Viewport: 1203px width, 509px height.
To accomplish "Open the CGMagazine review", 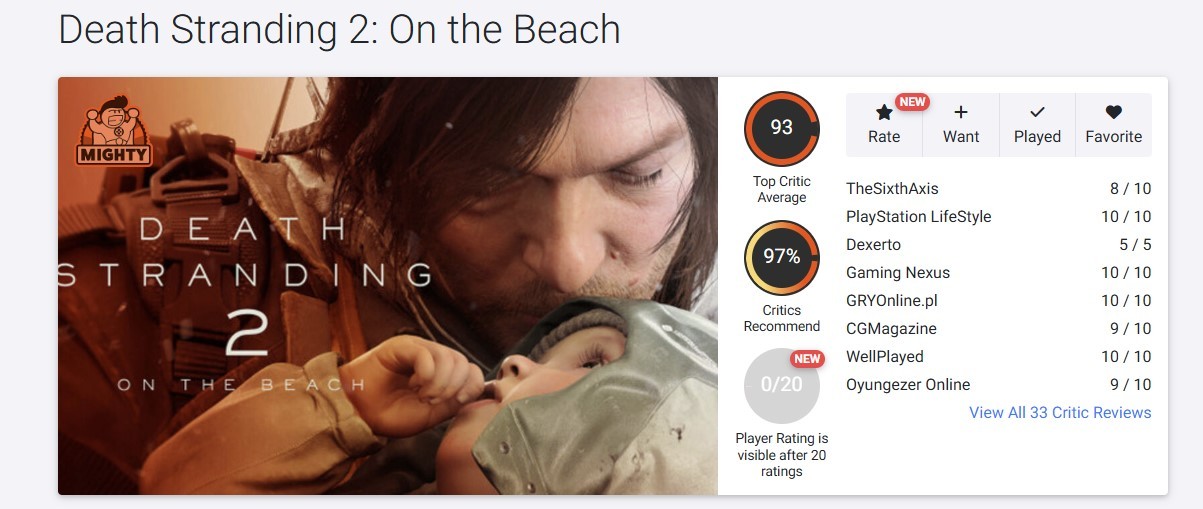I will click(891, 328).
